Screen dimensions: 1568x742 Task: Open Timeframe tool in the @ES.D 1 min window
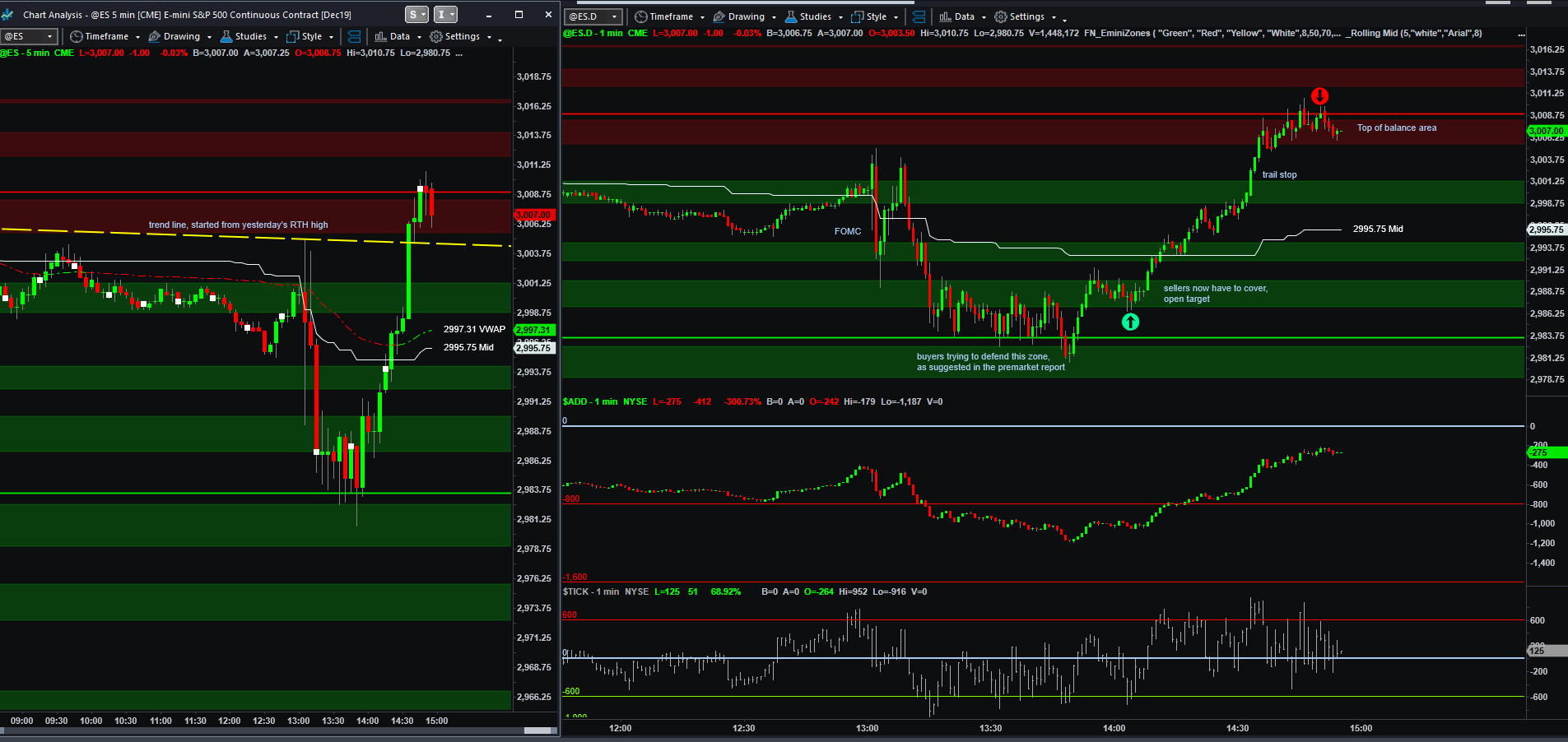664,16
